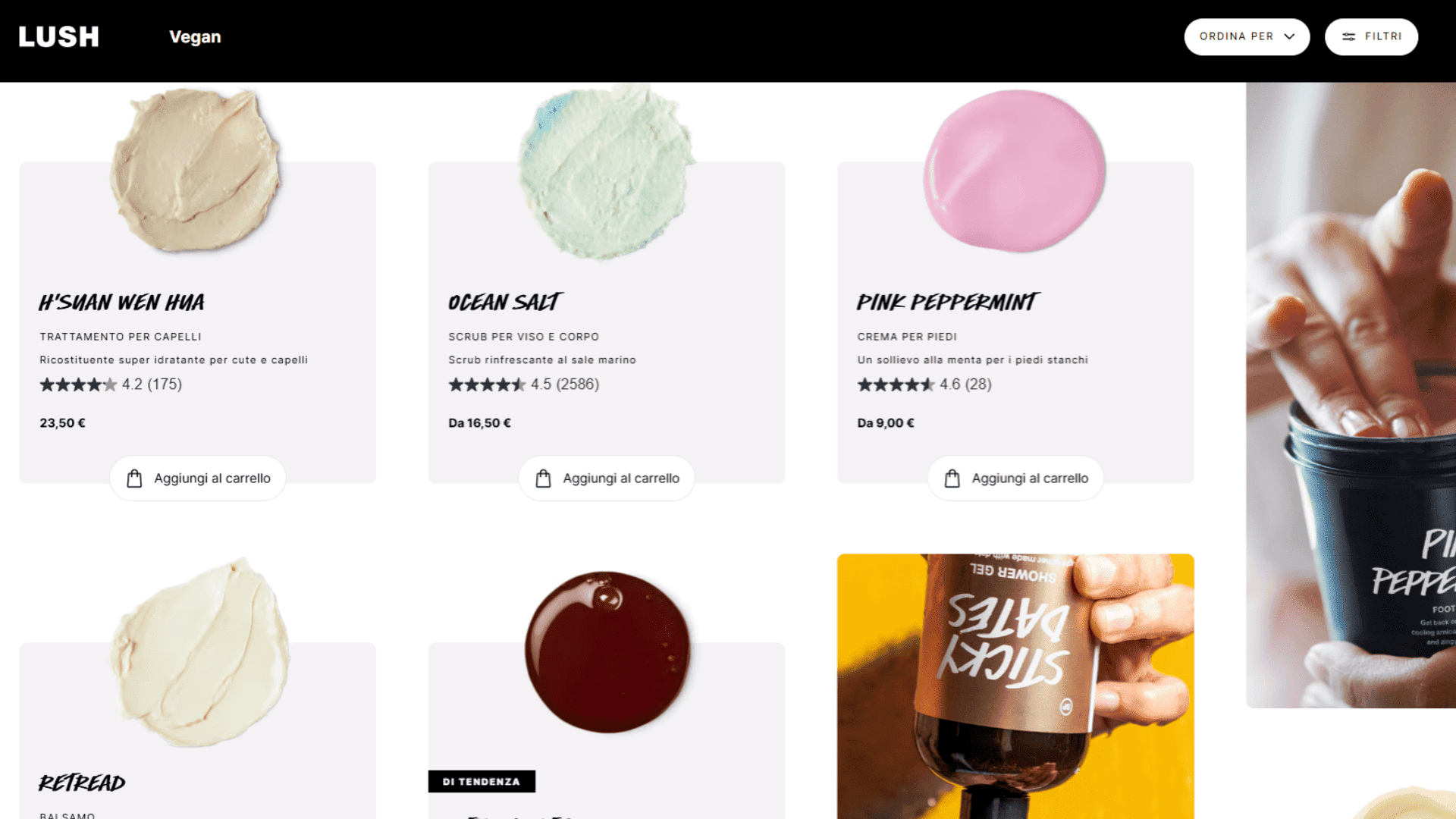1456x819 pixels.
Task: Click the filter sliders icon beside FILTRI
Action: 1348,36
